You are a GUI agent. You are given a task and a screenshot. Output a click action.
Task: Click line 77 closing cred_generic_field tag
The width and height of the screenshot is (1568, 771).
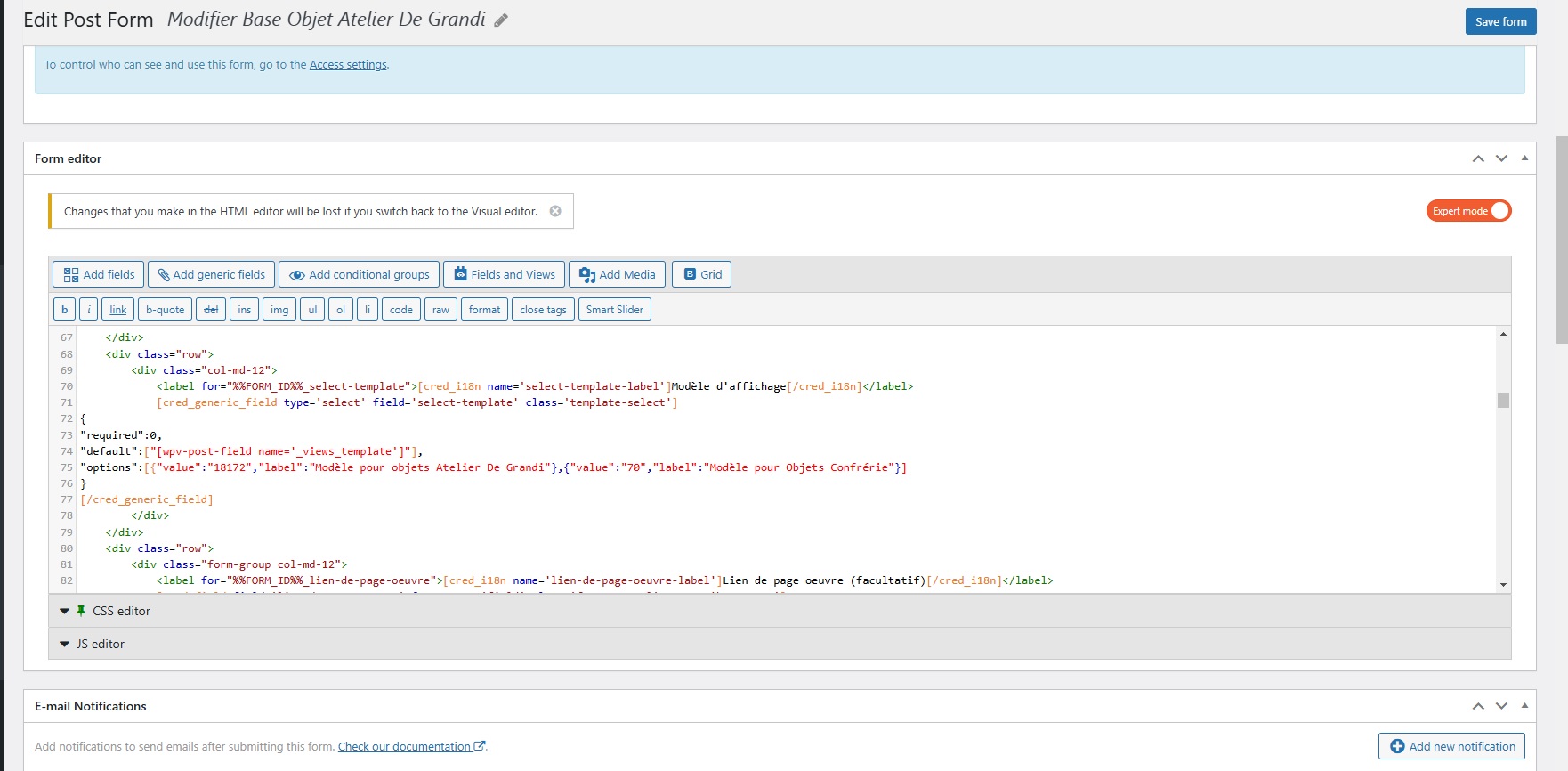[147, 499]
